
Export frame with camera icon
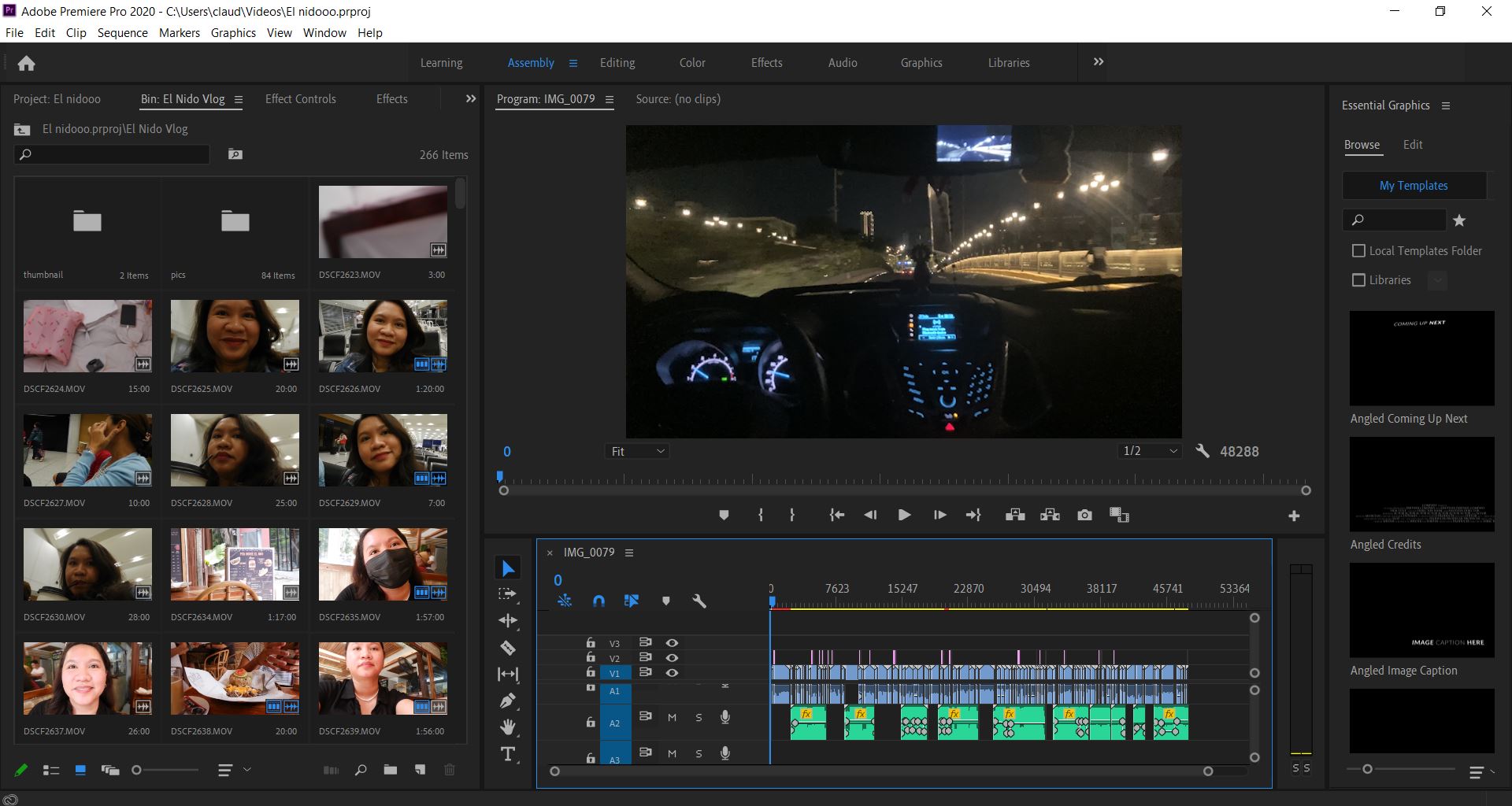point(1084,515)
